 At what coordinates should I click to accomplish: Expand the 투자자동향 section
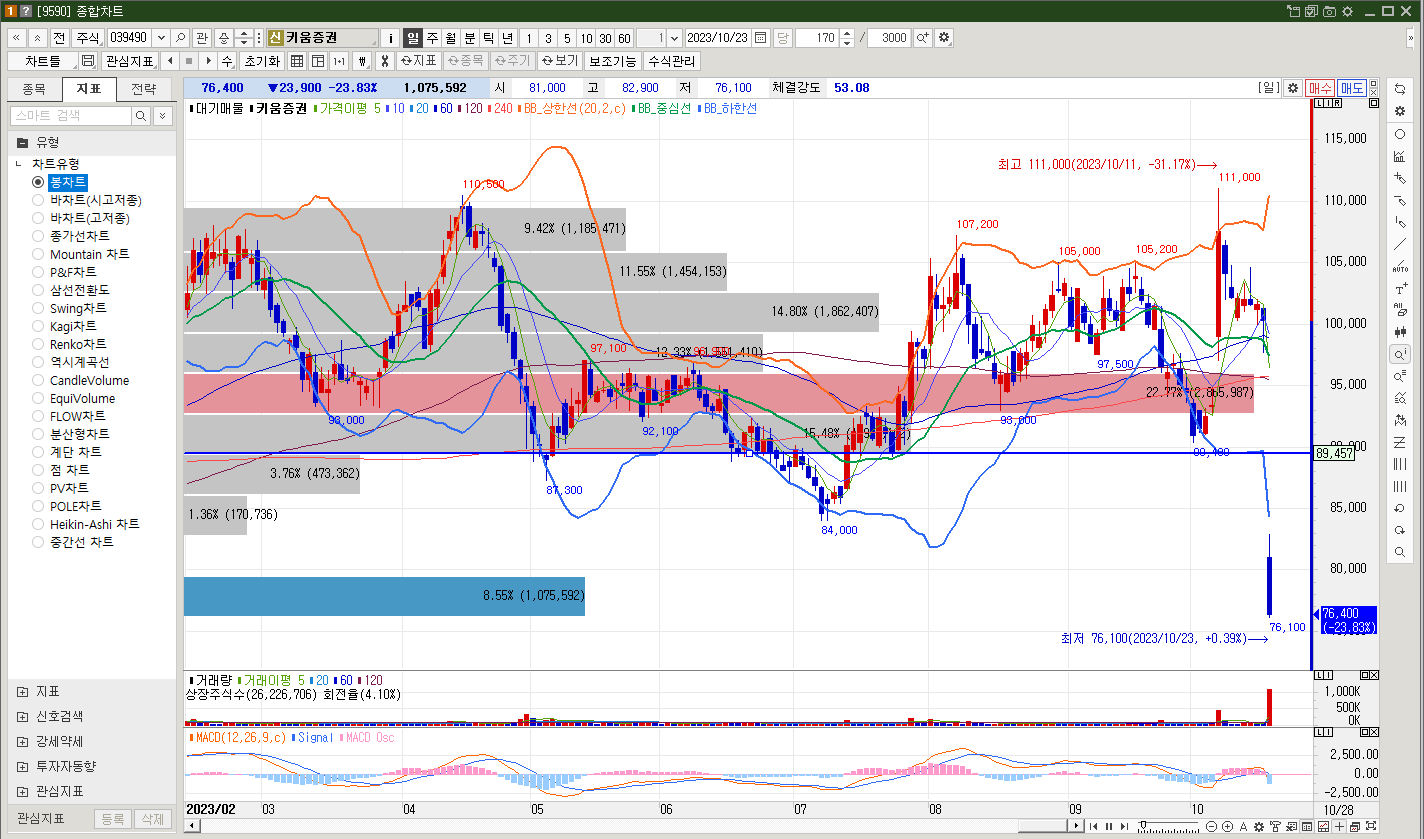tap(23, 766)
